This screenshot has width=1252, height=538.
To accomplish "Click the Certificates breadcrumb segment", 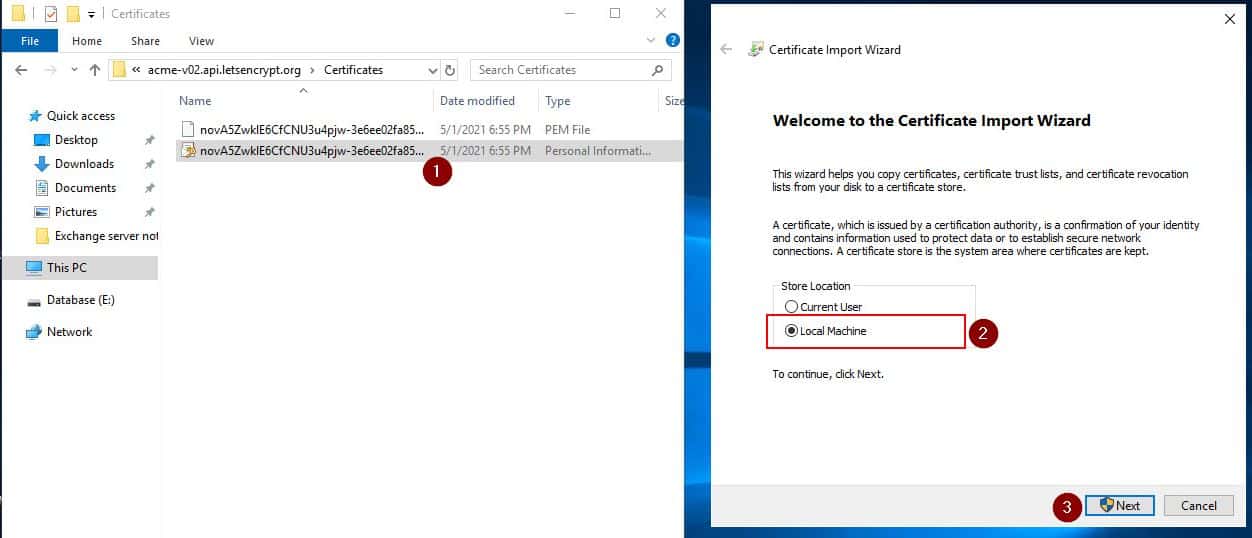I will [x=353, y=70].
